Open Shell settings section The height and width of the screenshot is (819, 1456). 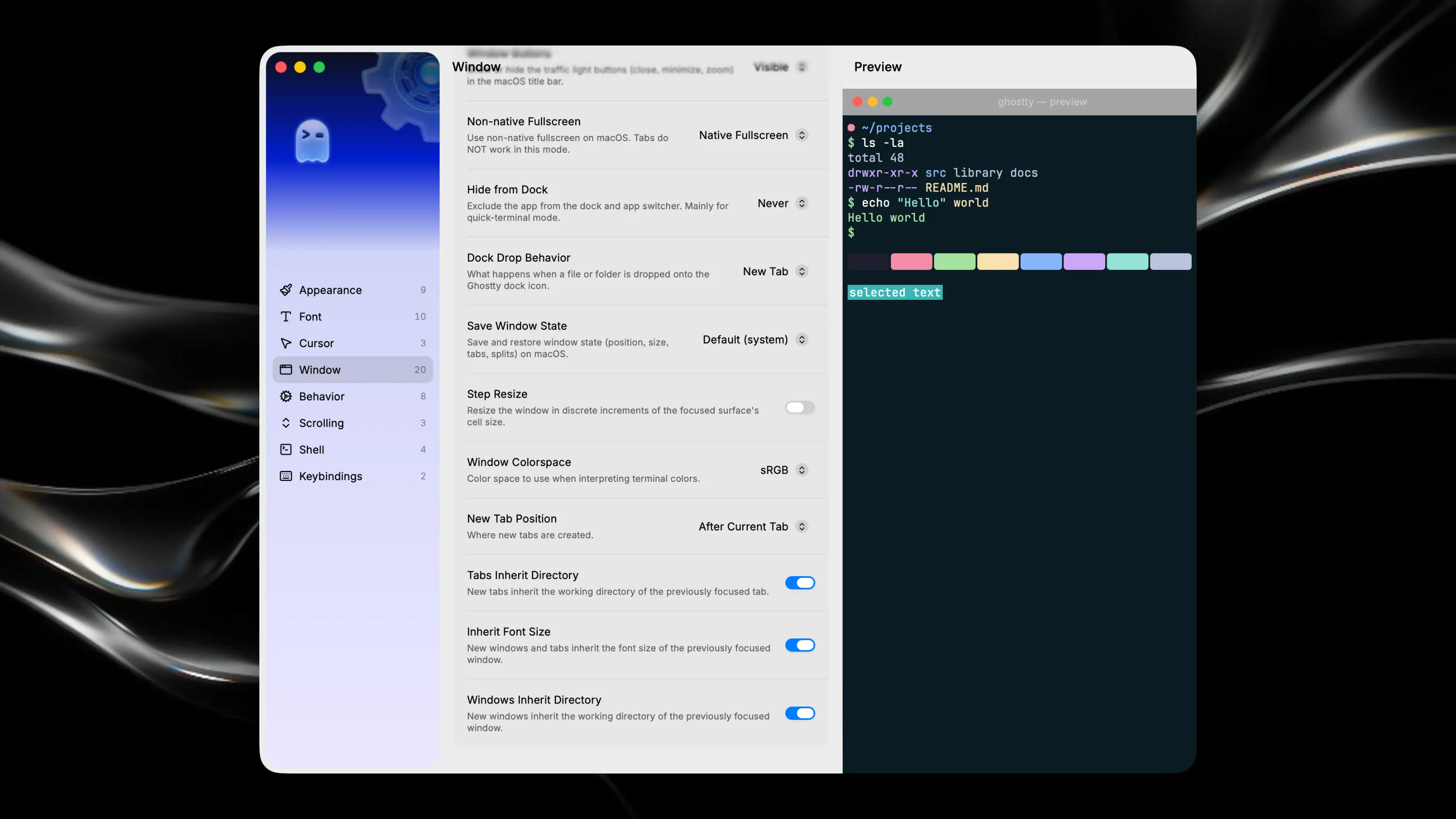pos(353,450)
